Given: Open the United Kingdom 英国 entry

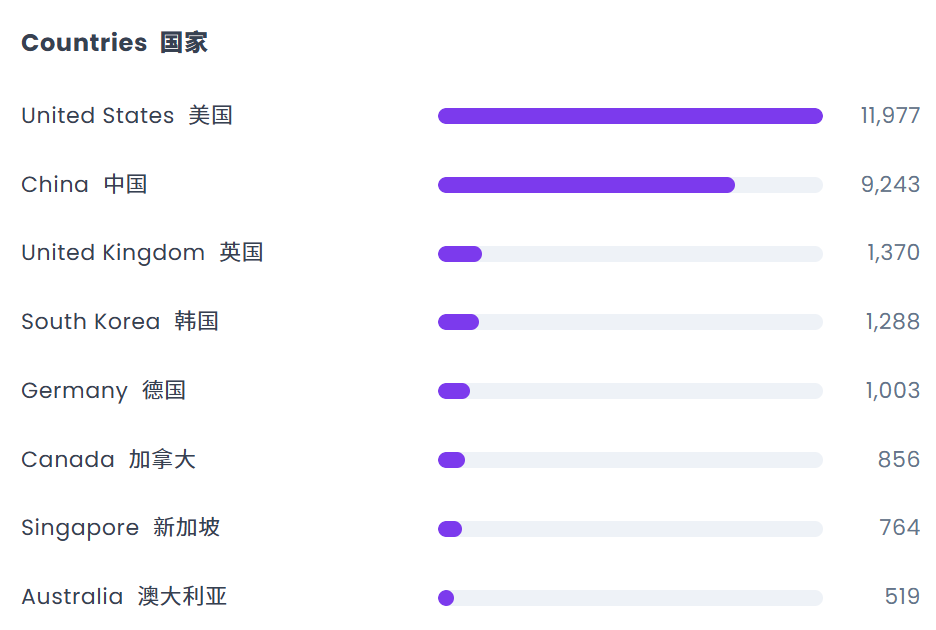Looking at the screenshot, I should pyautogui.click(x=142, y=253).
